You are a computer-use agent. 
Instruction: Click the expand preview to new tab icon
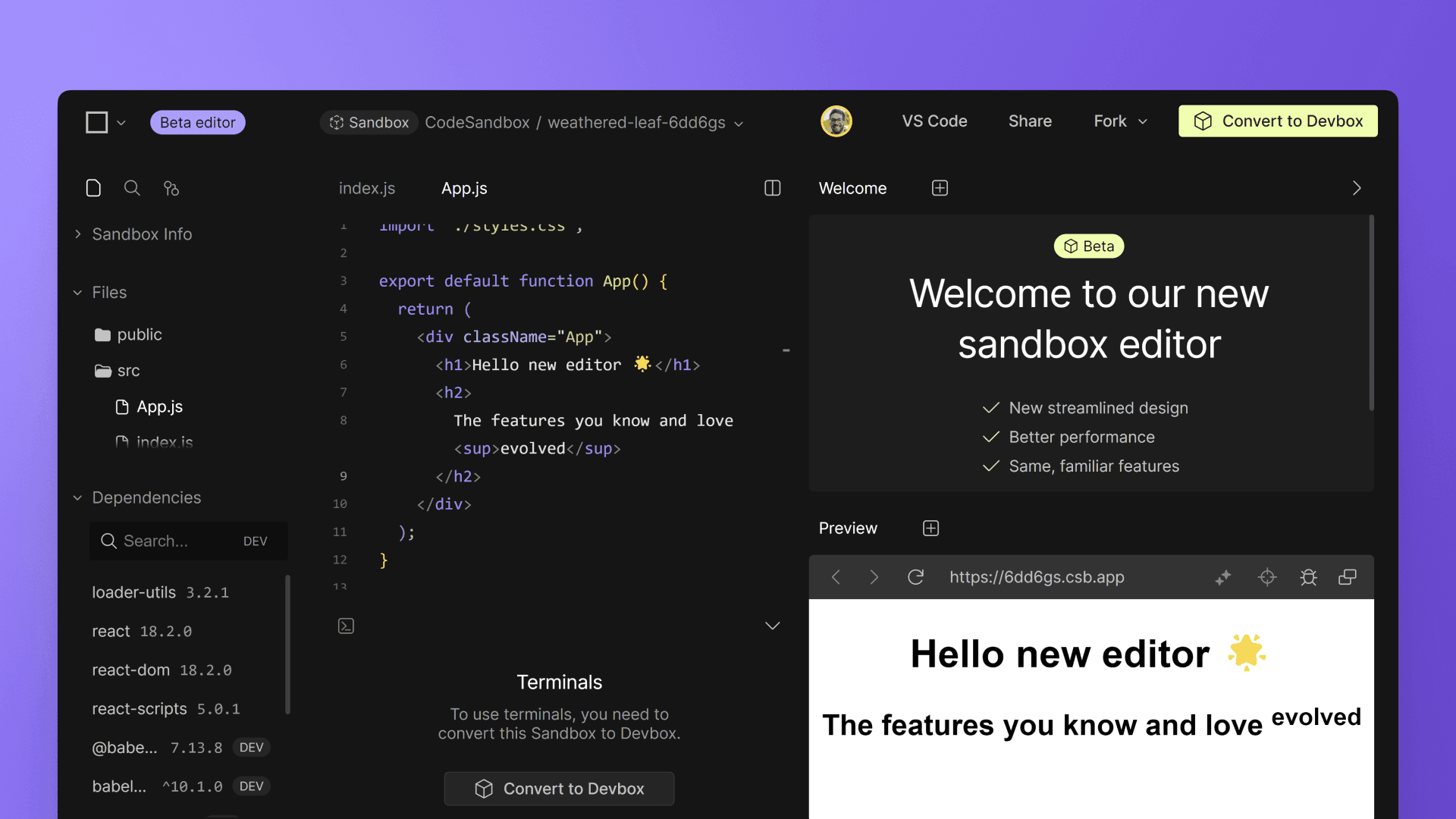point(1348,577)
